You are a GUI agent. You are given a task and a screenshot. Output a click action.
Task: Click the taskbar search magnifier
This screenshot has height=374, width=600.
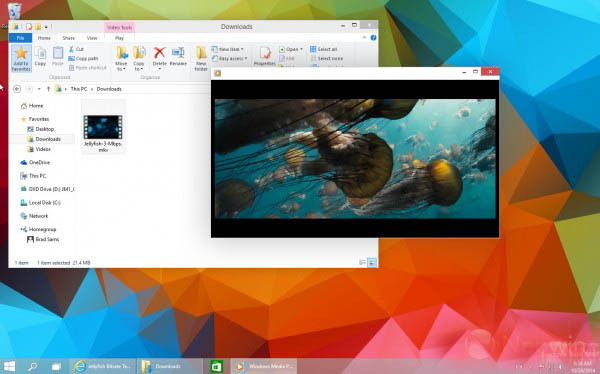[33, 366]
